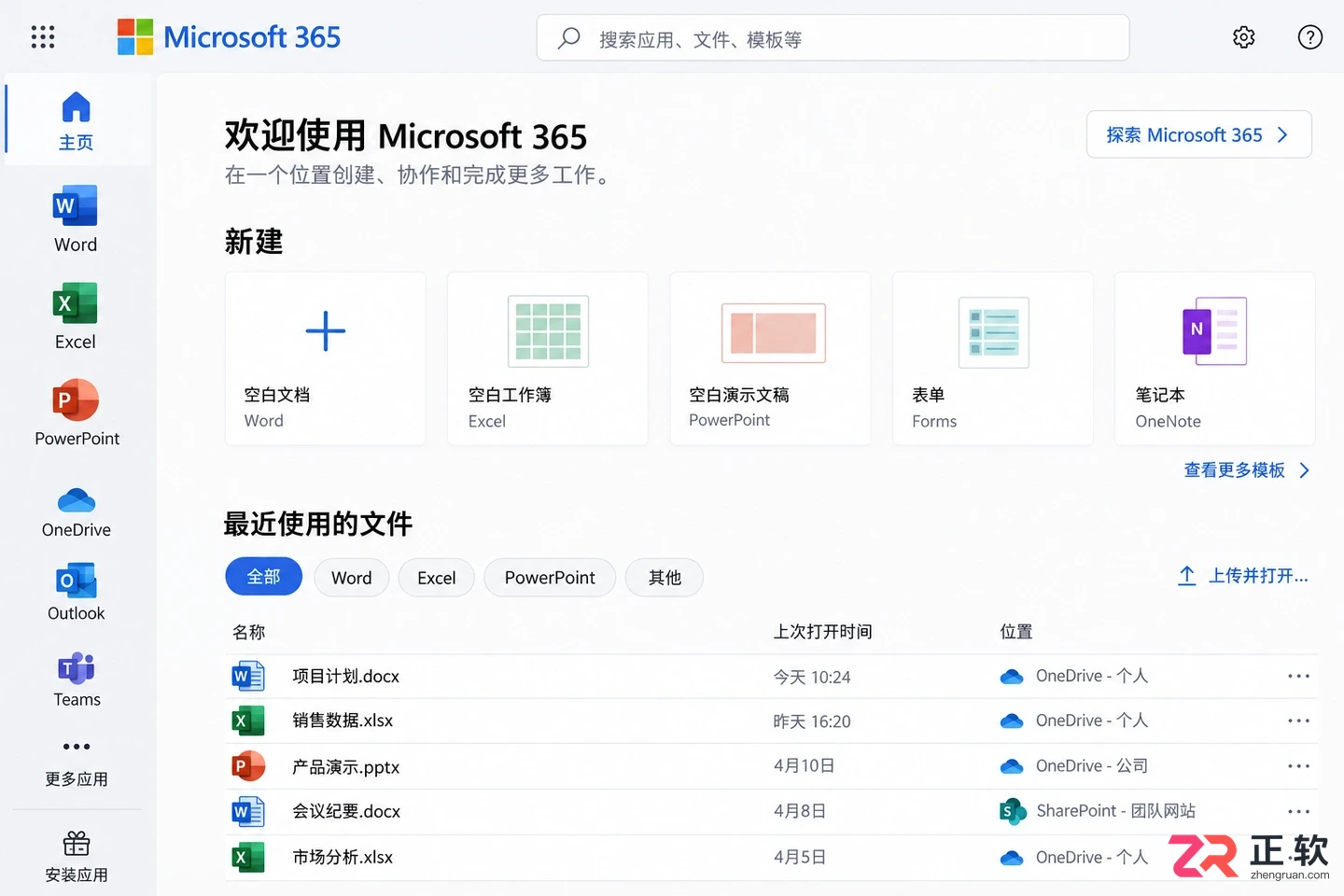The height and width of the screenshot is (896, 1344).
Task: Filter recent files by PowerPoint
Action: (550, 578)
